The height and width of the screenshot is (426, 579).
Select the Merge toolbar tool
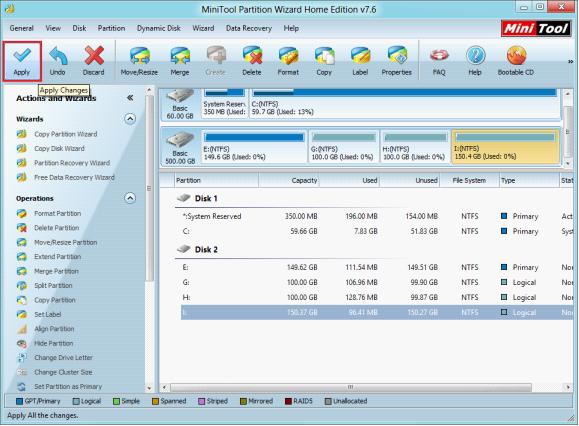pyautogui.click(x=180, y=61)
